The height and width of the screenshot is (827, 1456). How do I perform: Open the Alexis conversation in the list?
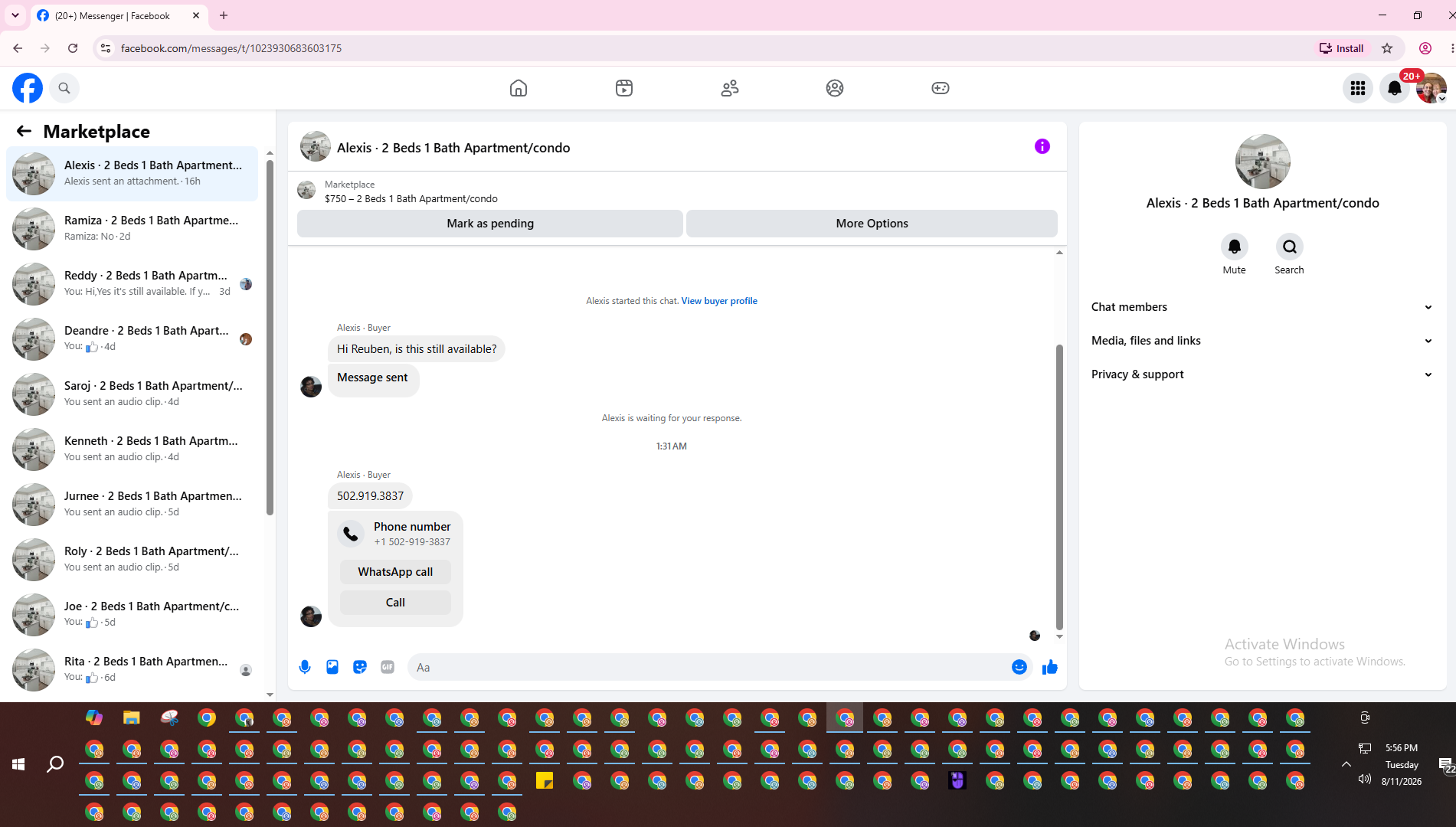(x=132, y=174)
